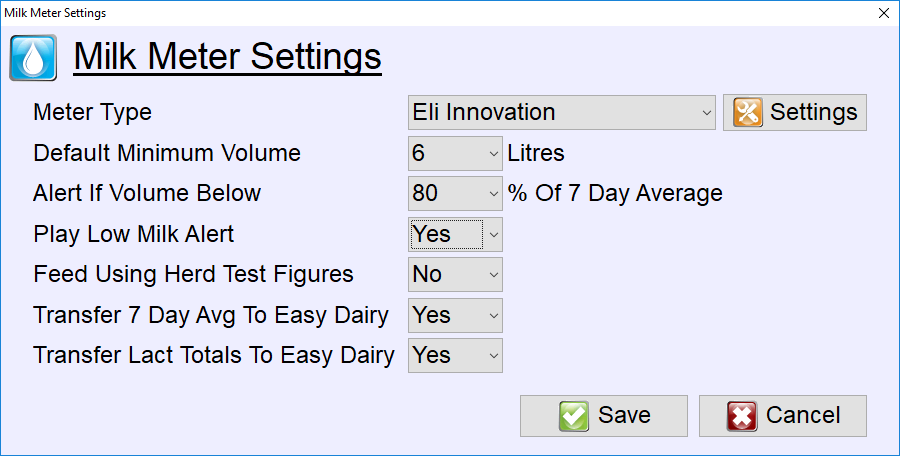Expand Default Minimum Volume dropdown arrow

(x=494, y=153)
